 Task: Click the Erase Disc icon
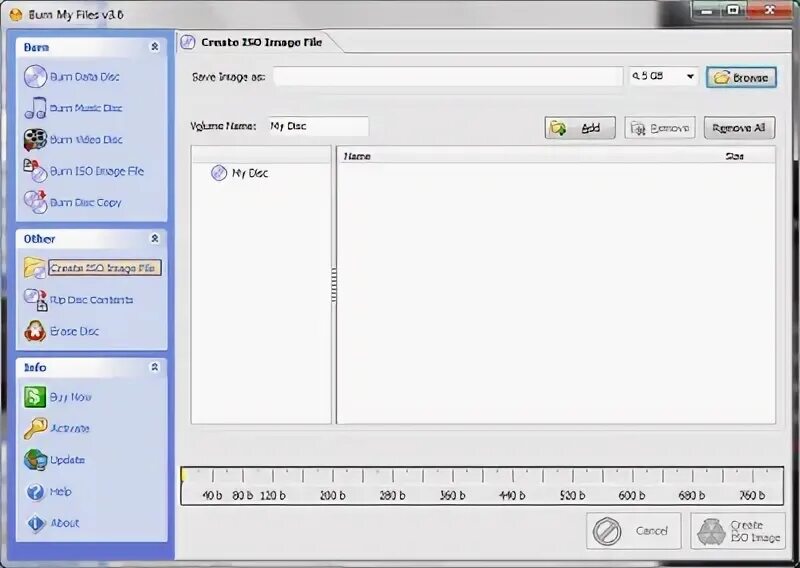[x=35, y=331]
